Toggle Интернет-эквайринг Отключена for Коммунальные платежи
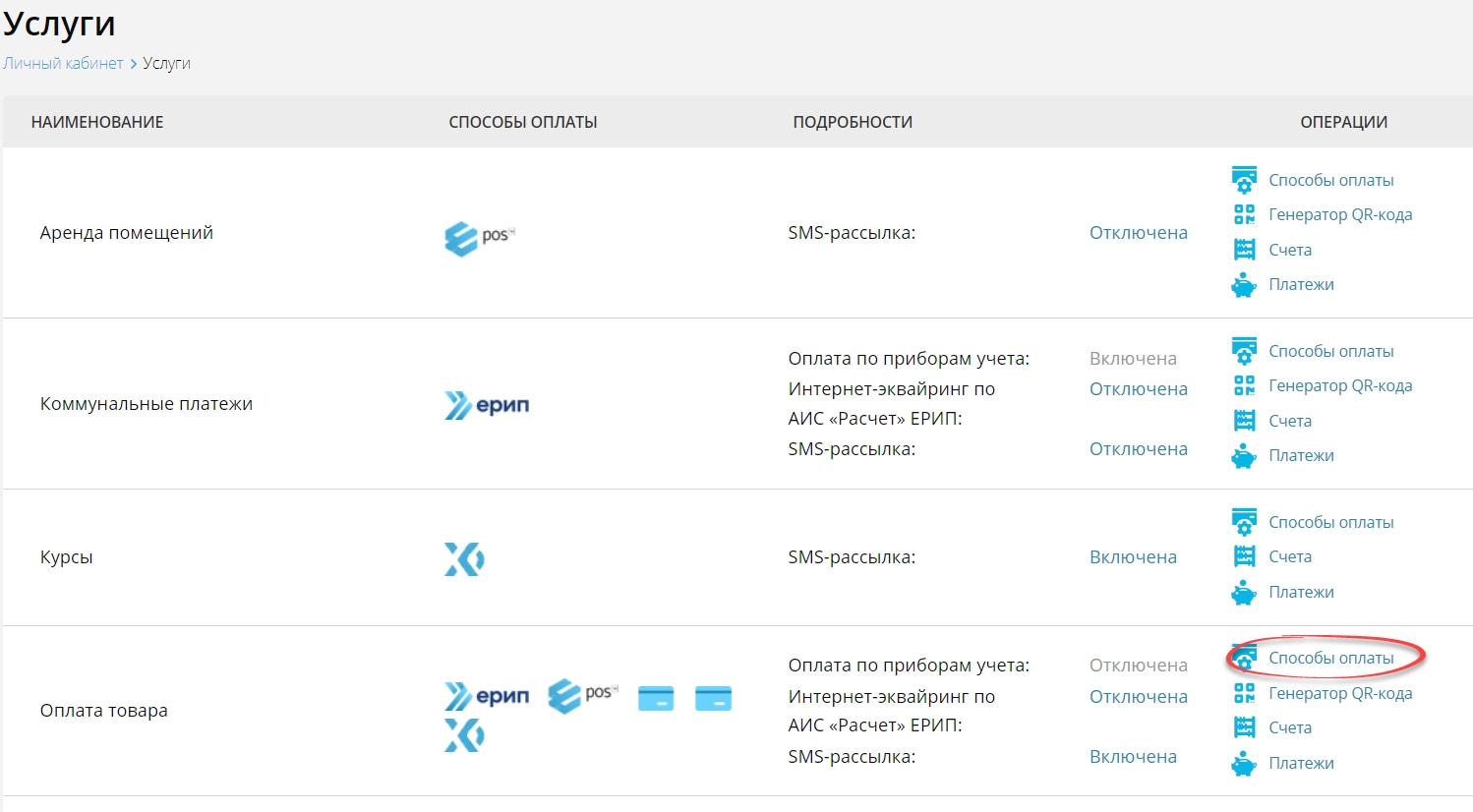The width and height of the screenshot is (1473, 812). tap(1139, 389)
